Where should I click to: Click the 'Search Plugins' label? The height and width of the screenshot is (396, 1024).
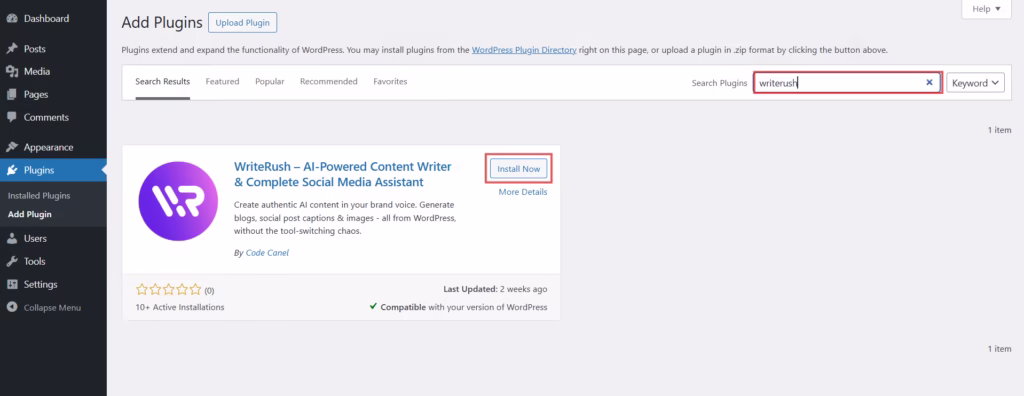[719, 83]
